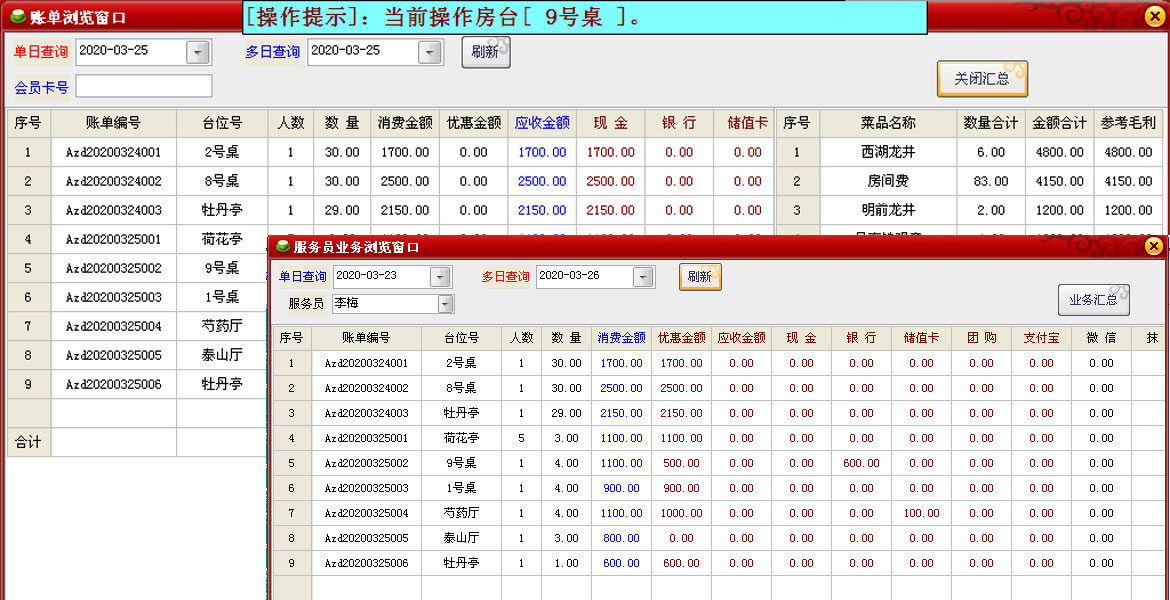Open 多日查询 date dropdown in 账单浏览窗口
The width and height of the screenshot is (1170, 600).
[429, 51]
